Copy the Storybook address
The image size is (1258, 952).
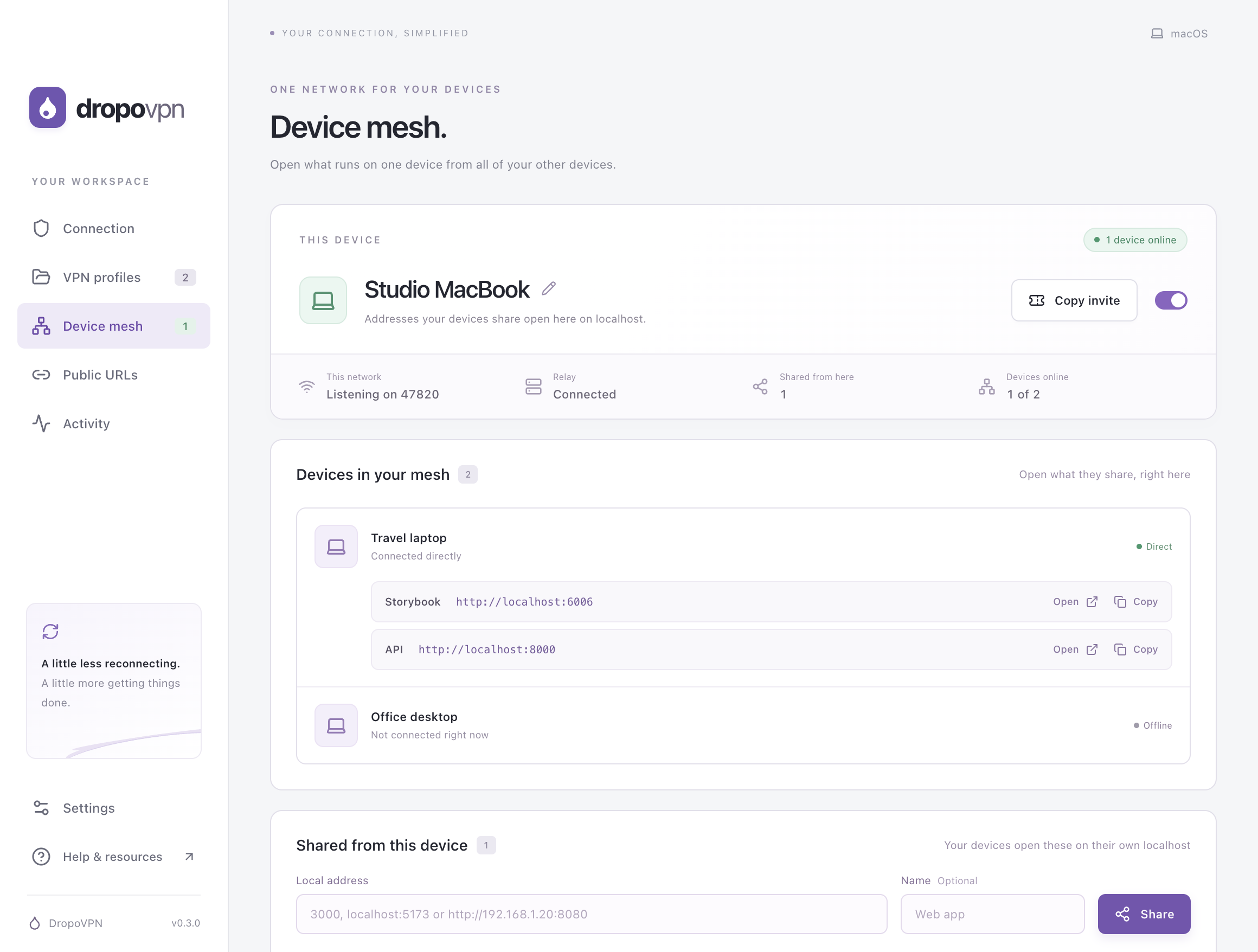pos(1136,602)
